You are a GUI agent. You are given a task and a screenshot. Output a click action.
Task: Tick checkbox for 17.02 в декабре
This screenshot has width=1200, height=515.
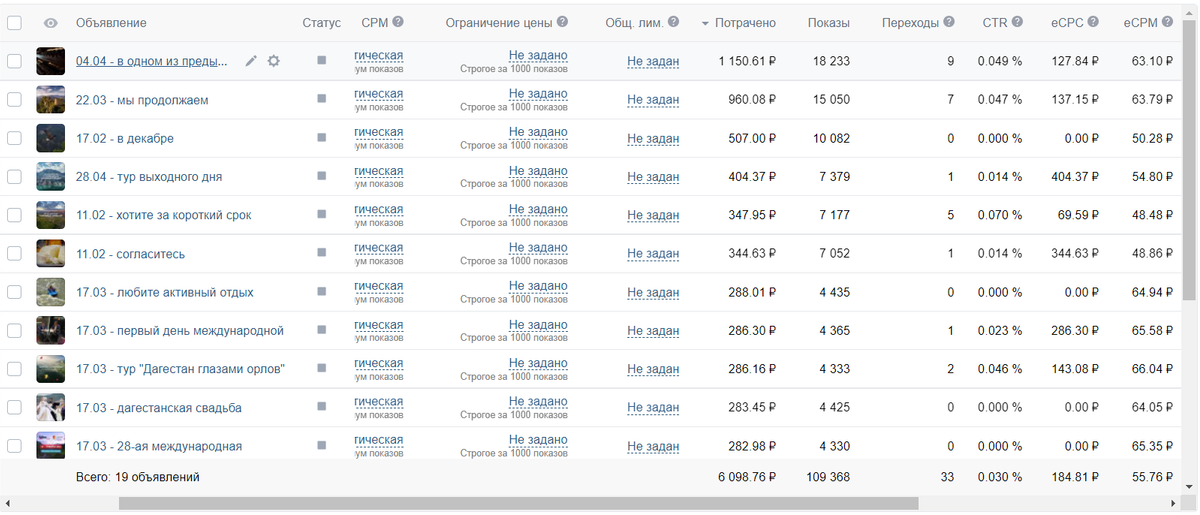click(14, 138)
